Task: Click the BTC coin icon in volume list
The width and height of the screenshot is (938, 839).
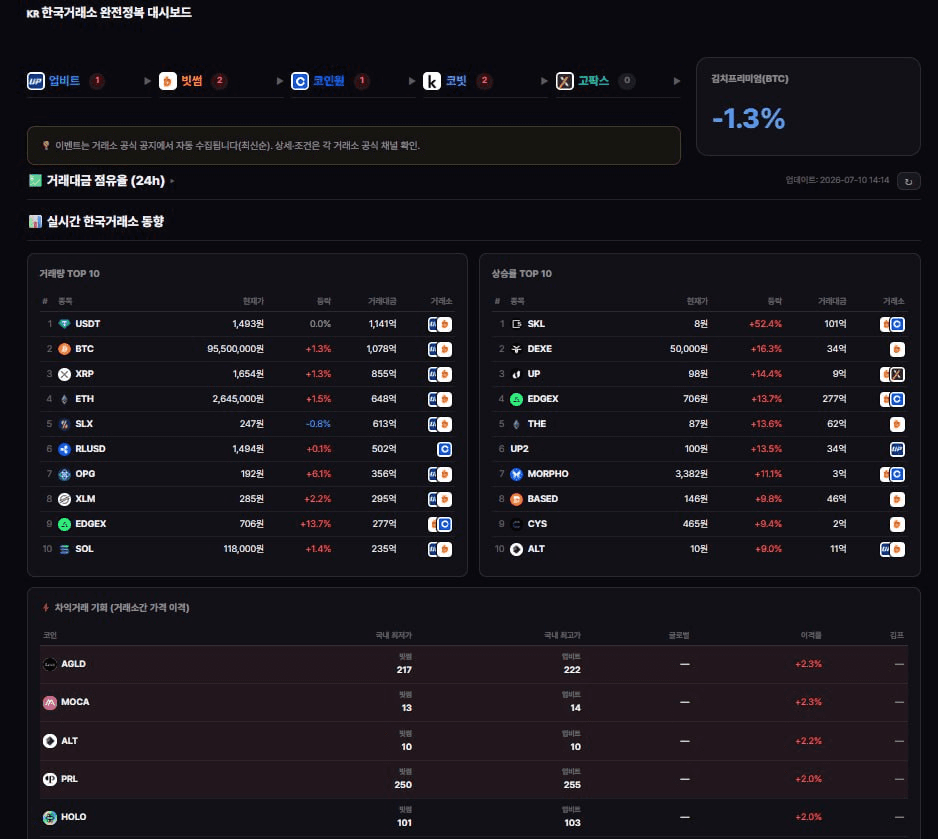Action: point(65,349)
